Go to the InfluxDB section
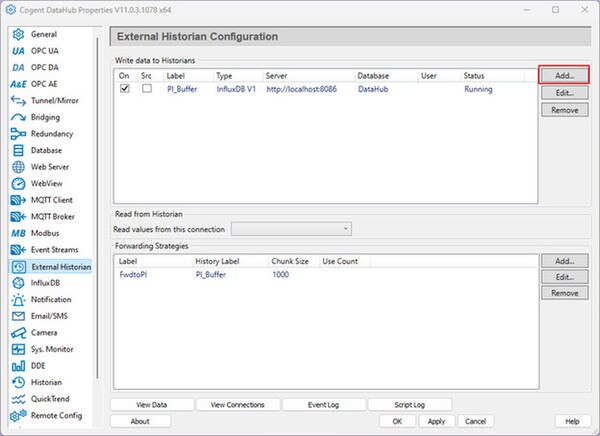The height and width of the screenshot is (436, 600). [45, 283]
